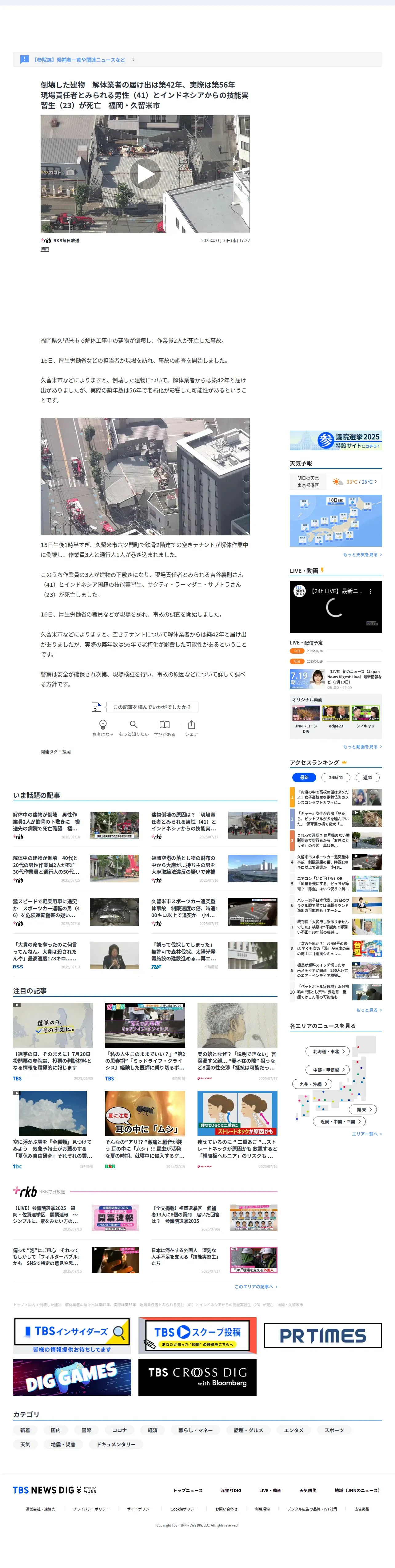Viewport: 395px width, 1568px height.
Task: Open footer menu LIVE・動画
Action: (270, 1491)
